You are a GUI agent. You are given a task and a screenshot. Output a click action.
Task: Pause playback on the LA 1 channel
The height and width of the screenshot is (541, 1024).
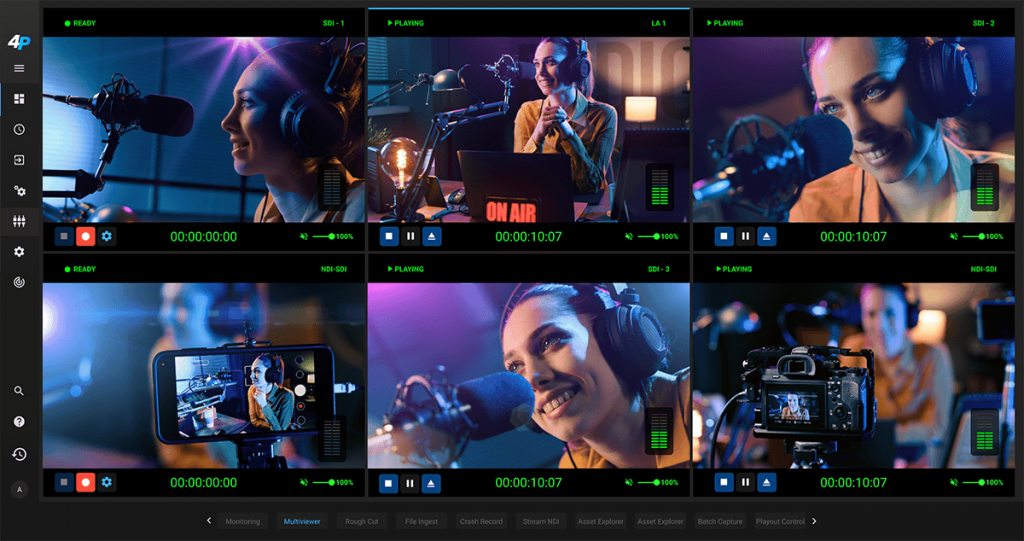click(x=410, y=237)
